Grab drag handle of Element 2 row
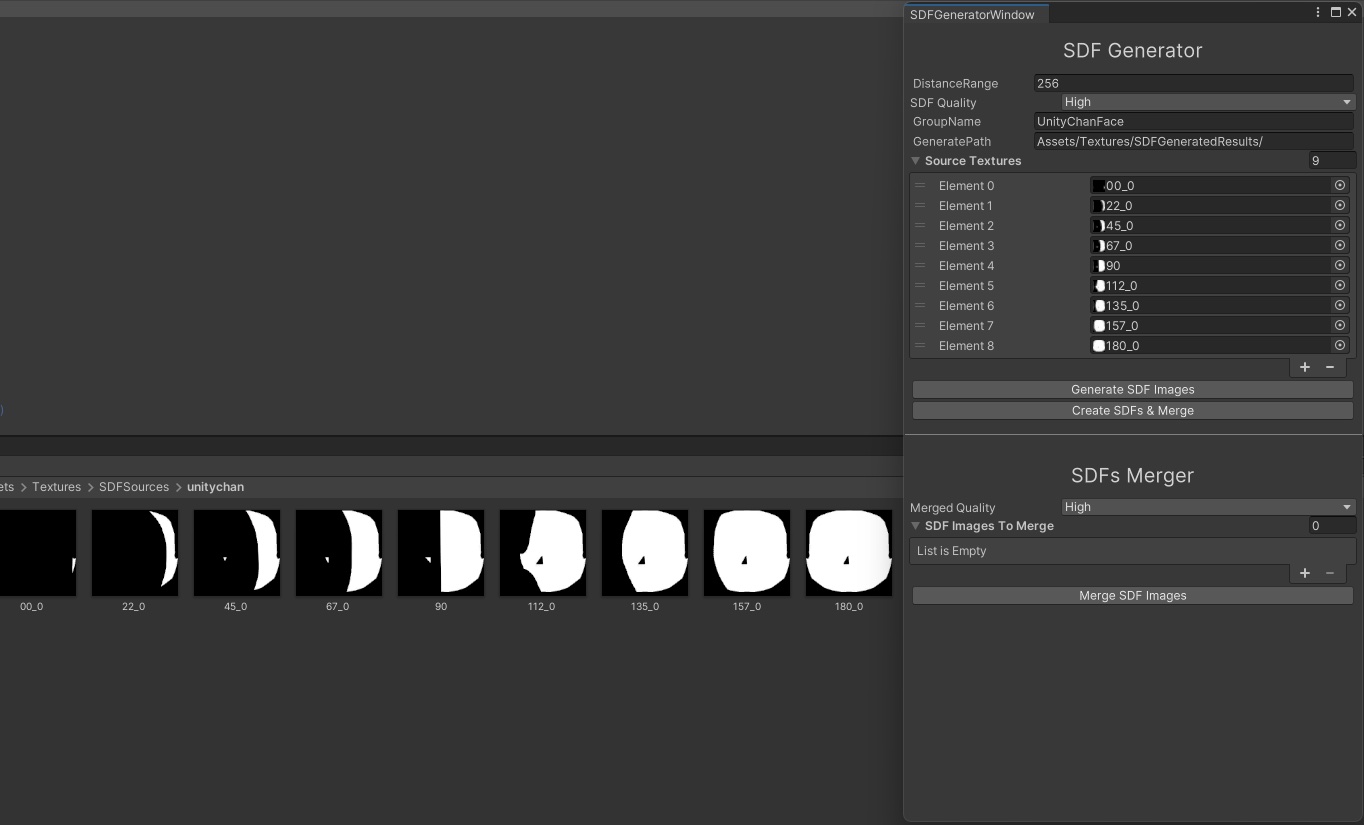The image size is (1364, 825). [920, 225]
